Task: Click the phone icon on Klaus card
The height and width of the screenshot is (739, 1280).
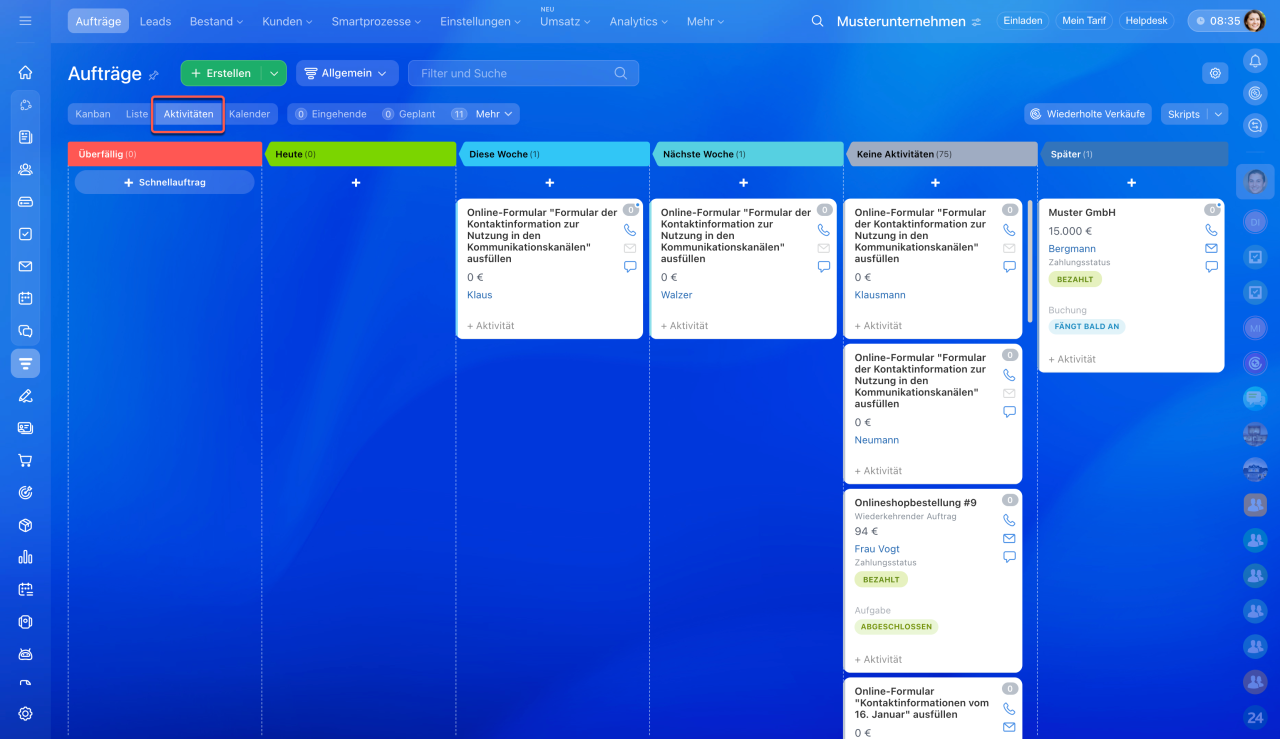Action: (630, 230)
